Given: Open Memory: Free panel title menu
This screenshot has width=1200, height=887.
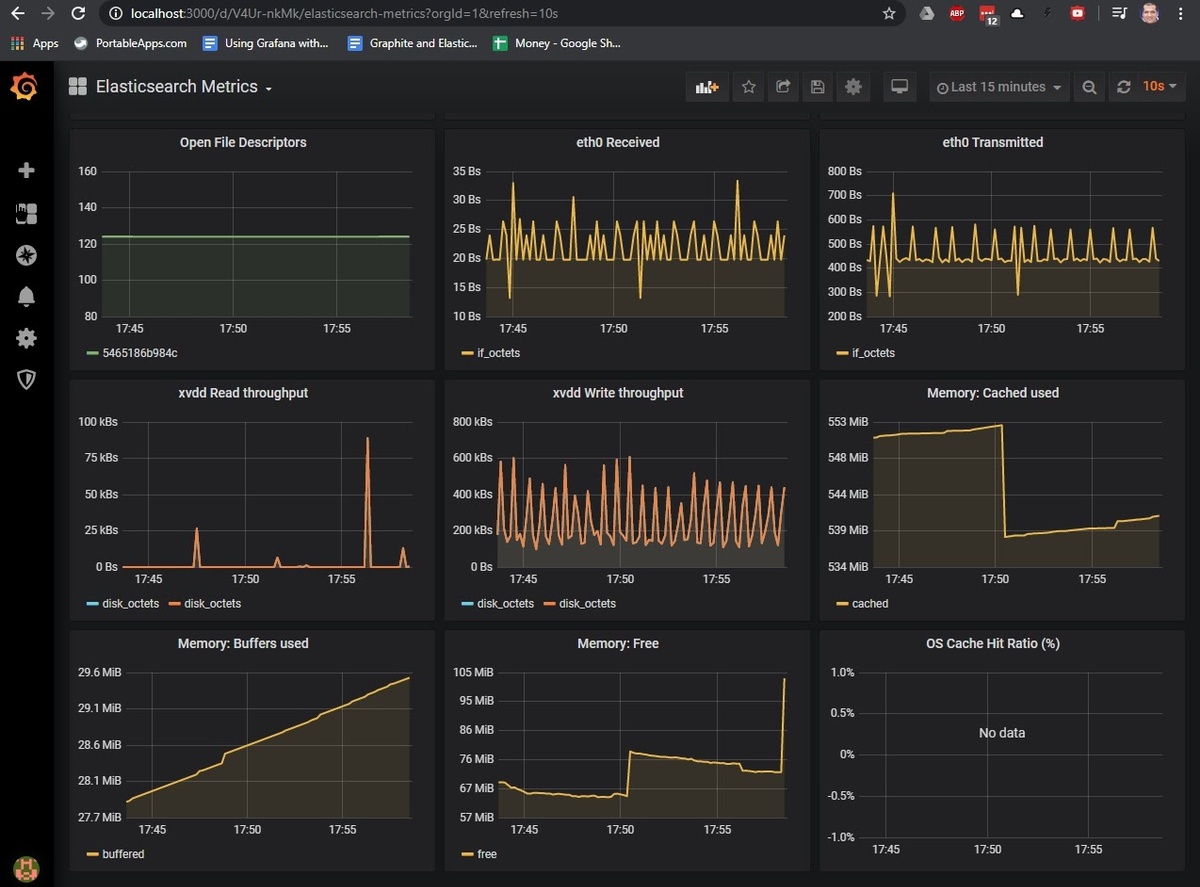Looking at the screenshot, I should point(618,643).
